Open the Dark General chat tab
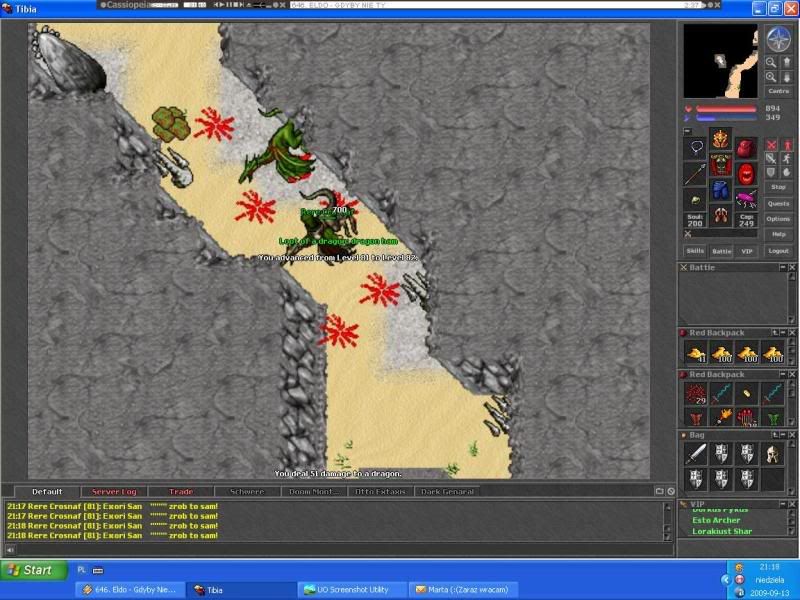Screen dimensions: 800x600 pos(447,492)
